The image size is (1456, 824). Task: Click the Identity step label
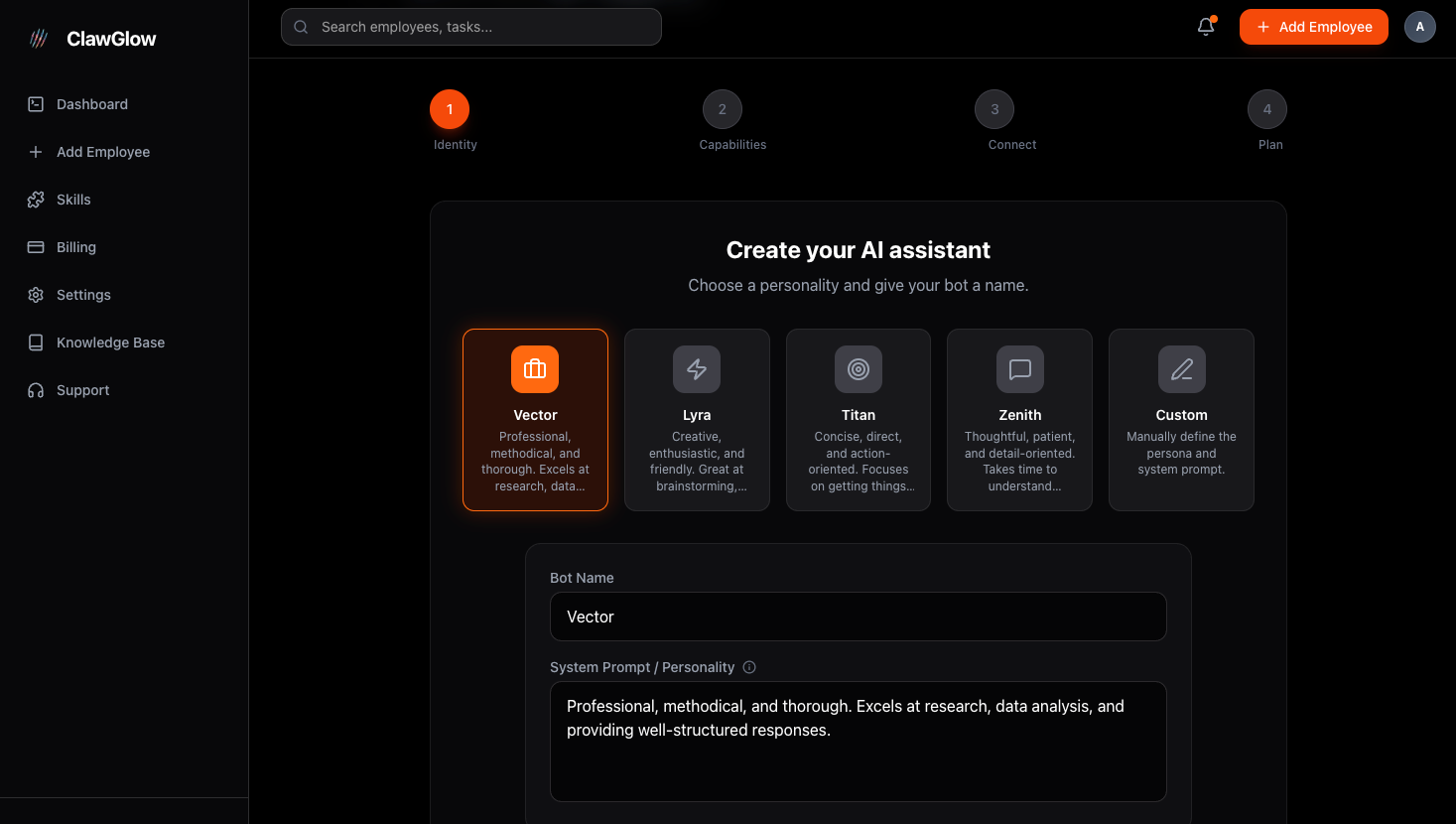point(456,145)
